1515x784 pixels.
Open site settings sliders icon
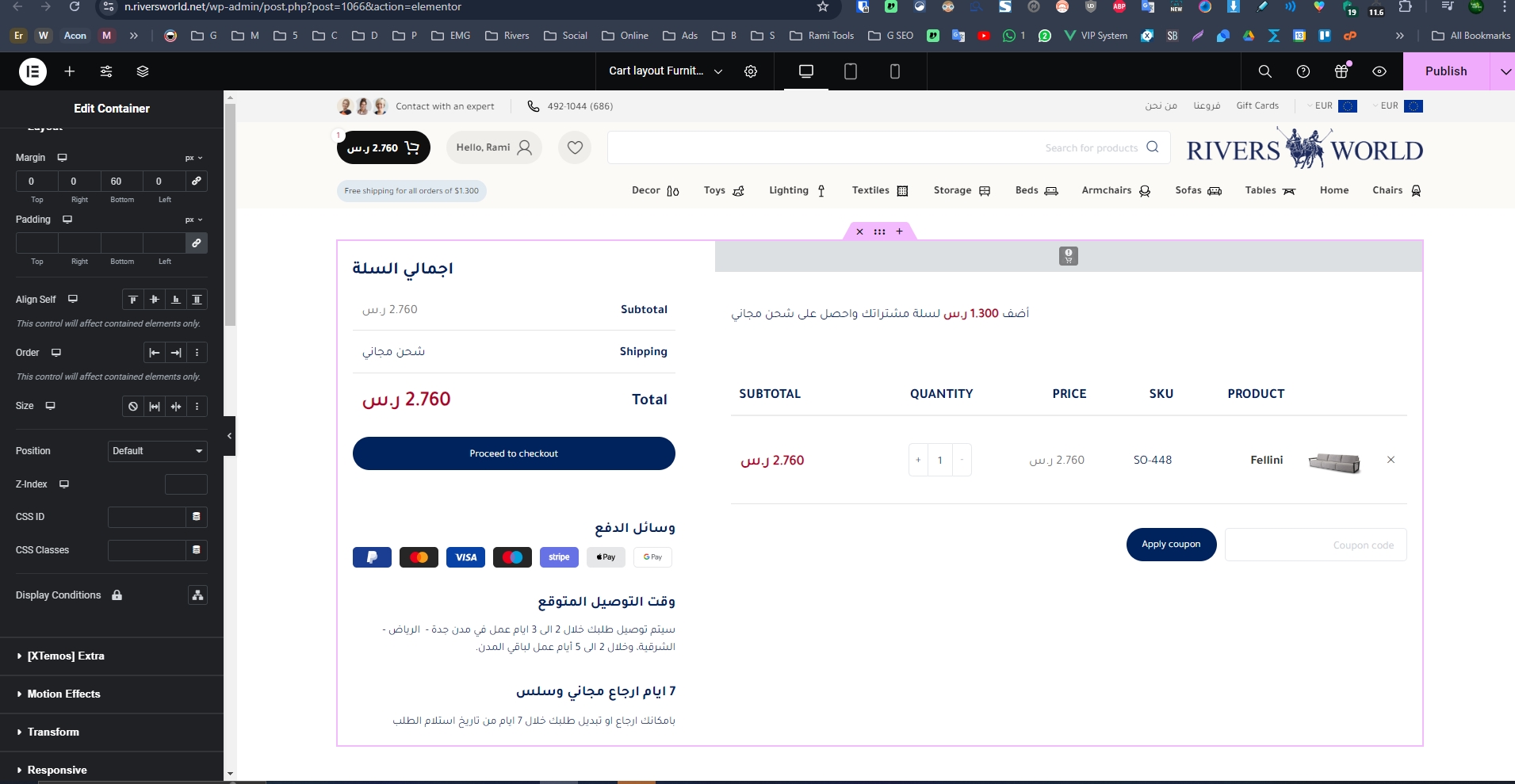(x=106, y=71)
